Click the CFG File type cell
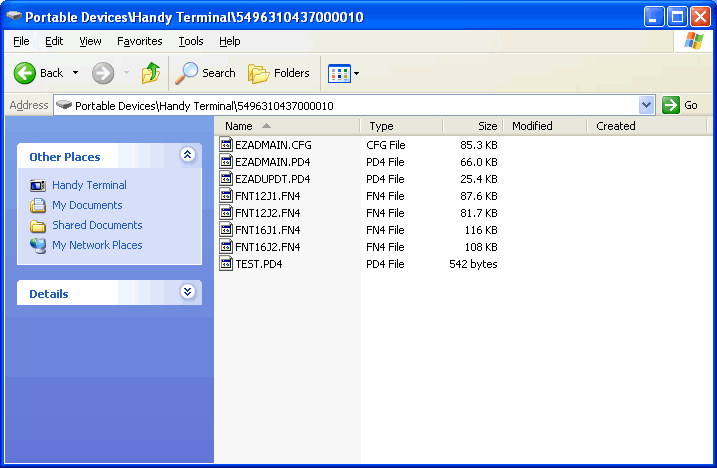 pyautogui.click(x=385, y=145)
